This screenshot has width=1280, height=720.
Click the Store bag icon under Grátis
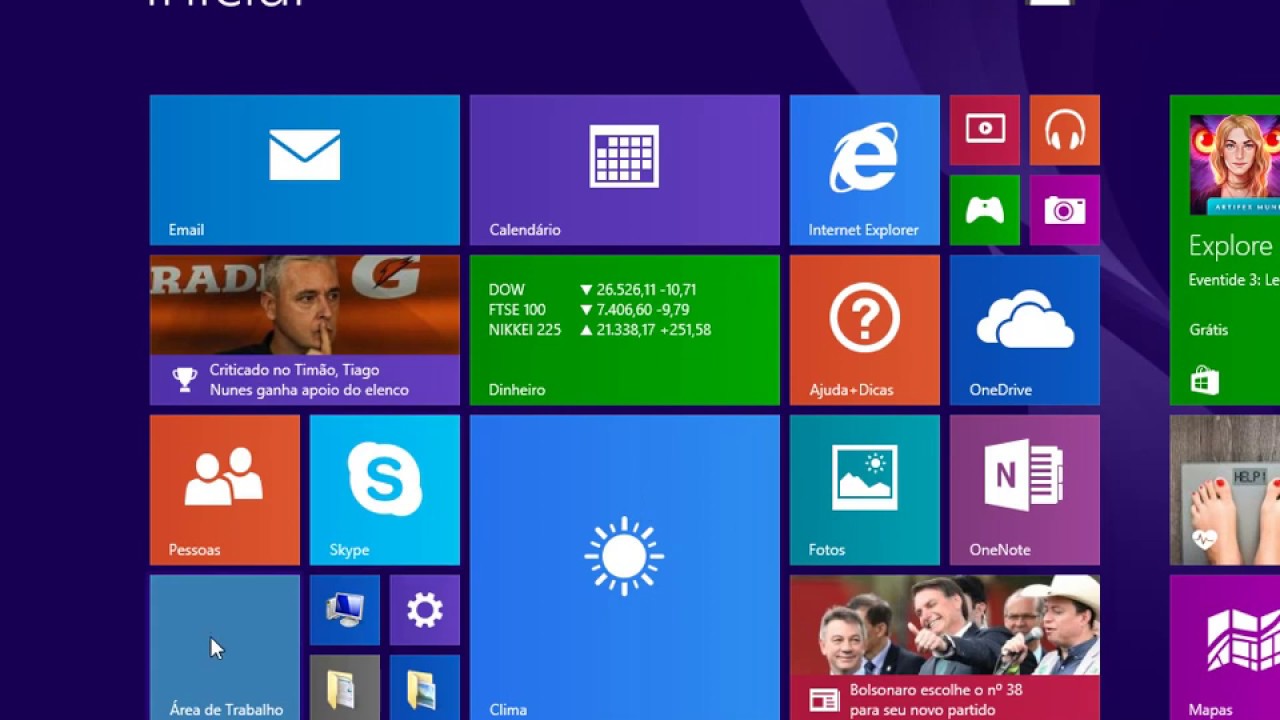1205,381
